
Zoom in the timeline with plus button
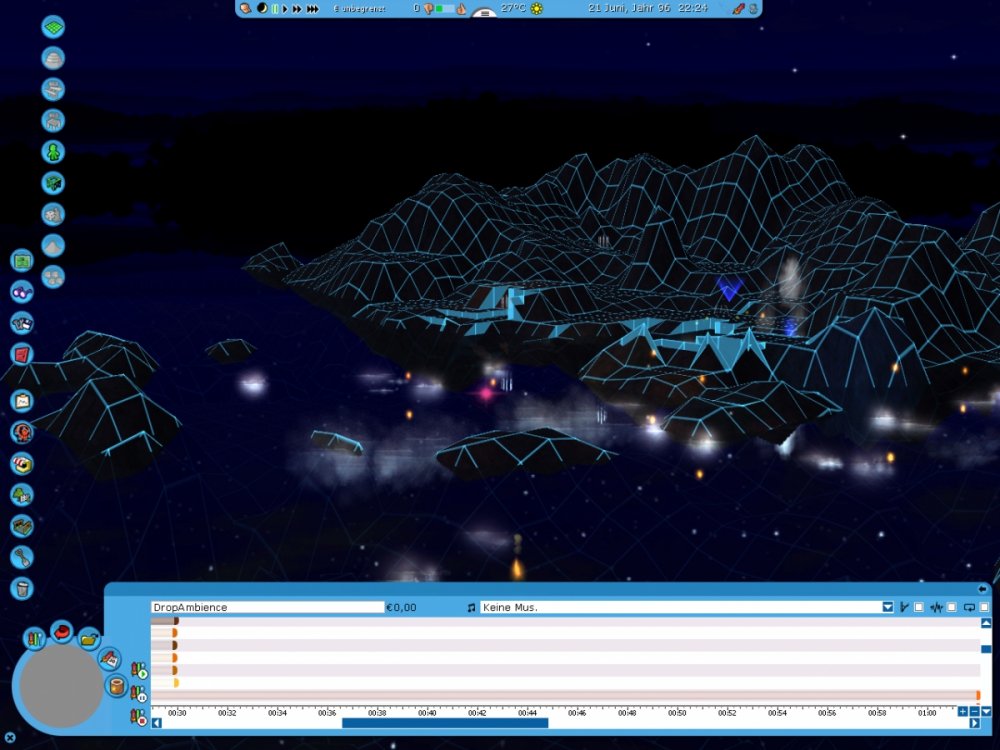[x=963, y=711]
